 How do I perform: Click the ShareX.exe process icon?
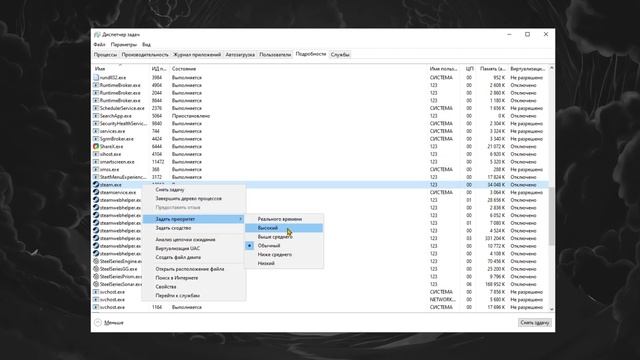(x=96, y=146)
